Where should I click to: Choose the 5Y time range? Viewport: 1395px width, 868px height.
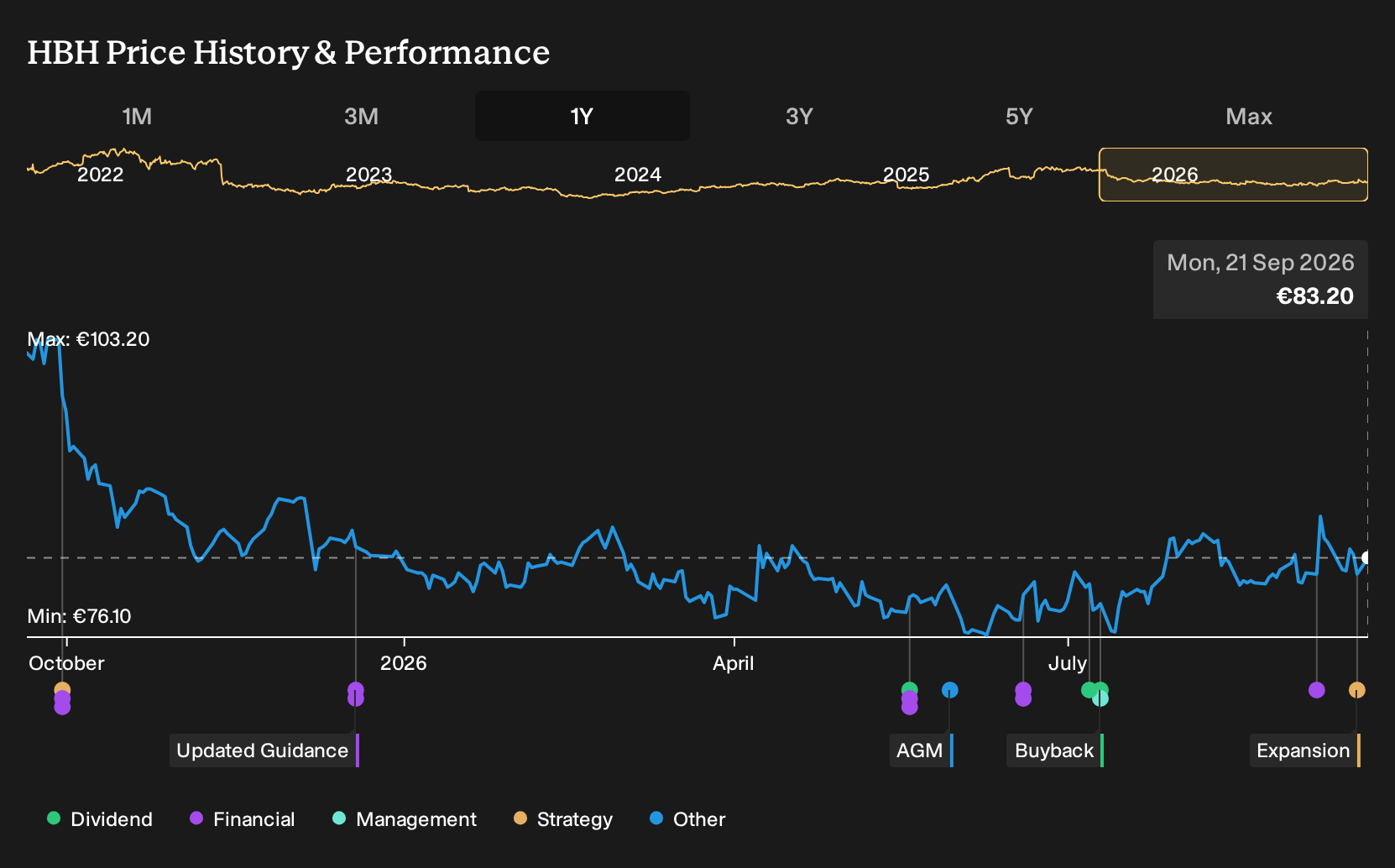coord(1019,116)
